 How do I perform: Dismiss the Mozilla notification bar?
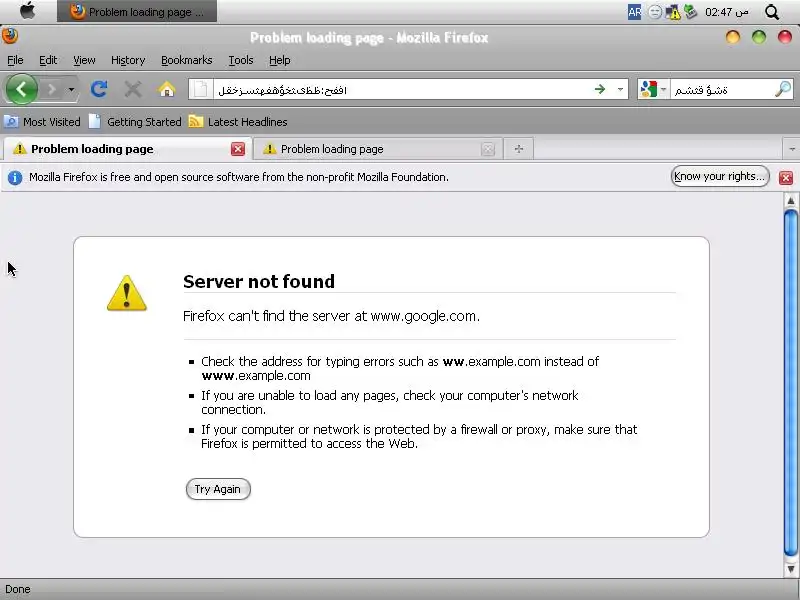click(786, 178)
